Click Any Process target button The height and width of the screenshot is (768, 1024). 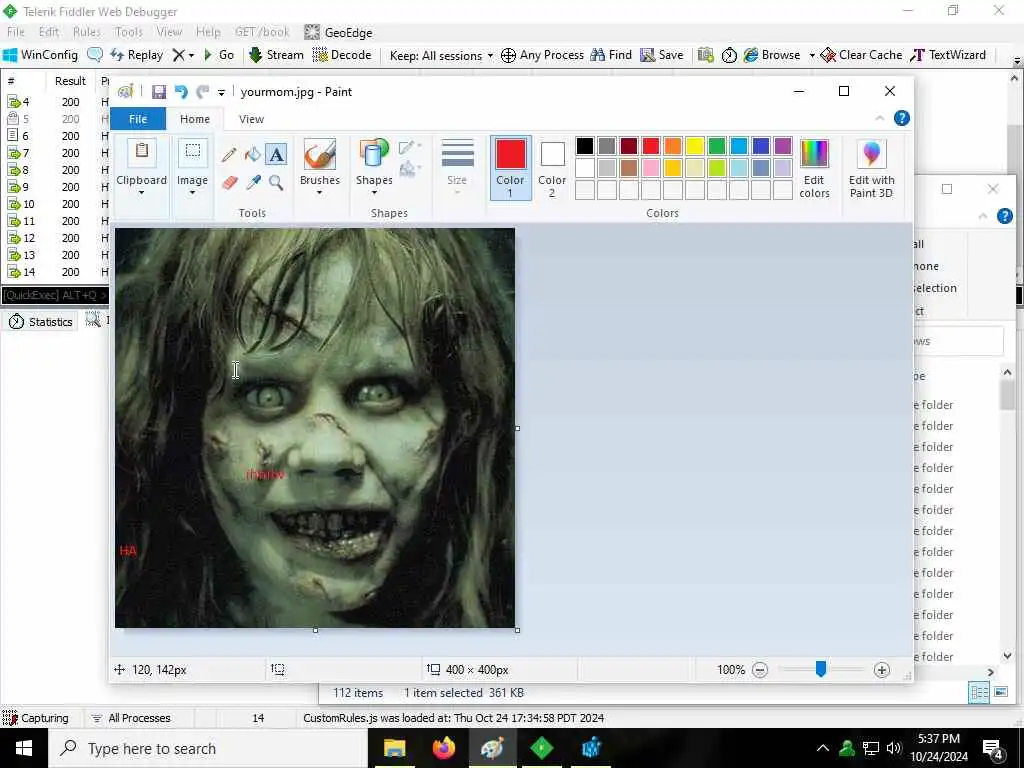click(542, 55)
